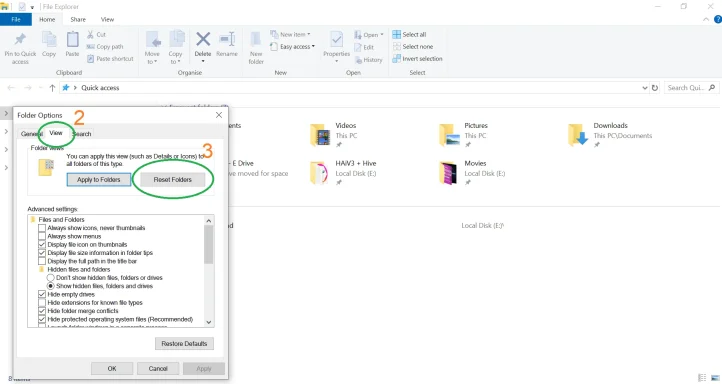Open address bar history dropdown arrow

pos(645,87)
